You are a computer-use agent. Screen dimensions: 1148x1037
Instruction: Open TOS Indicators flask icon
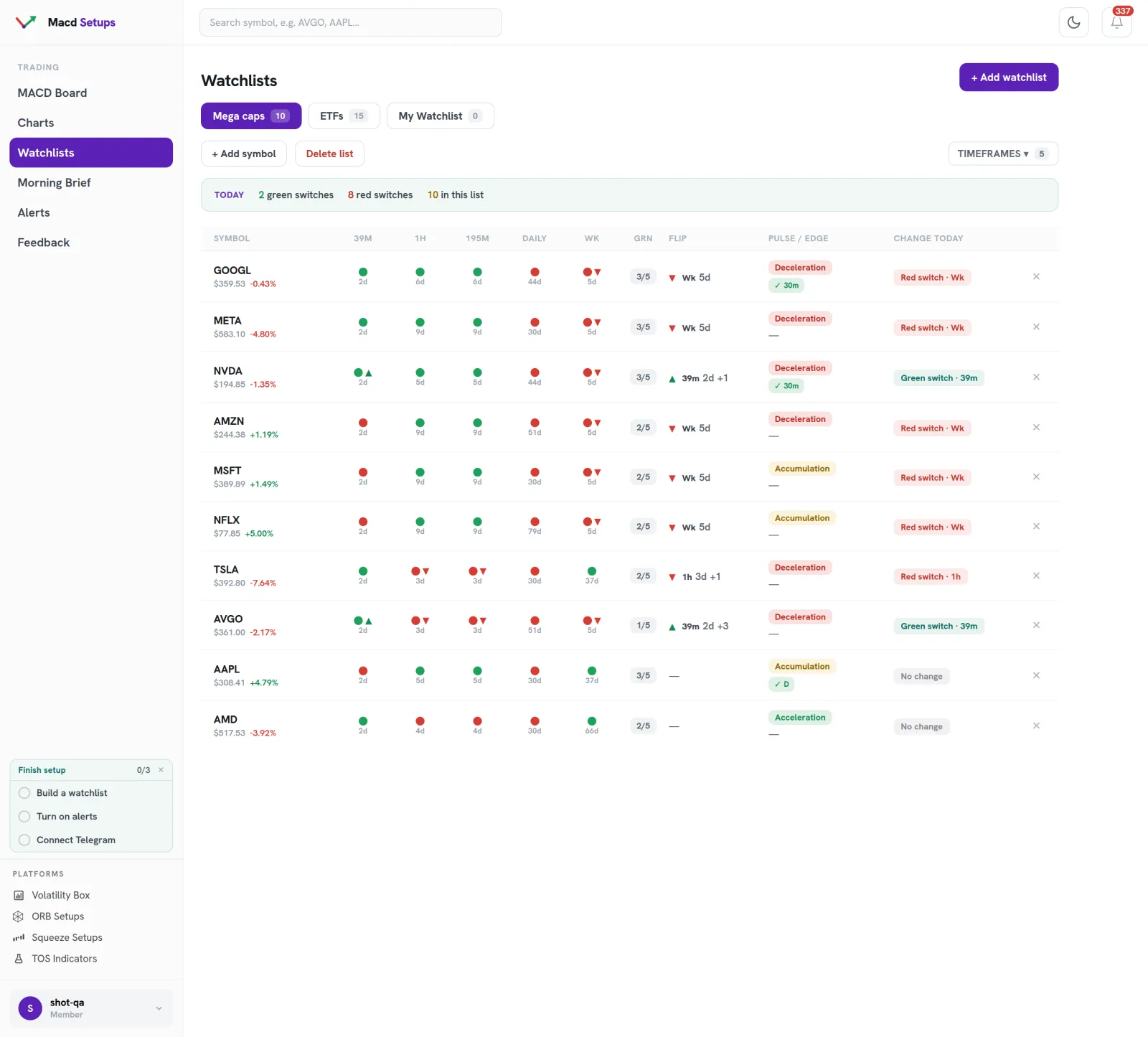[19, 959]
